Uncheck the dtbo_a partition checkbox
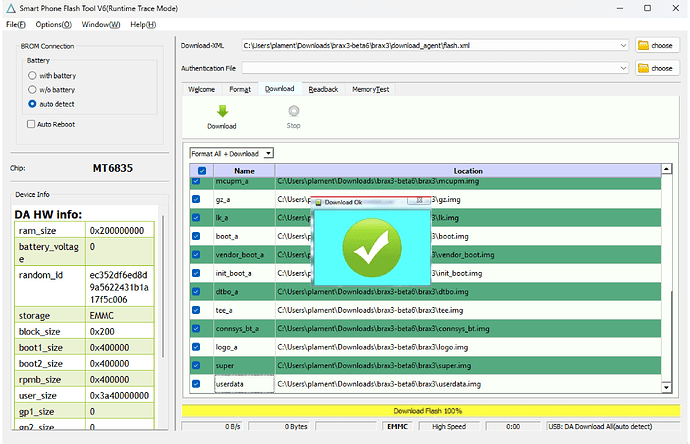 tap(196, 292)
